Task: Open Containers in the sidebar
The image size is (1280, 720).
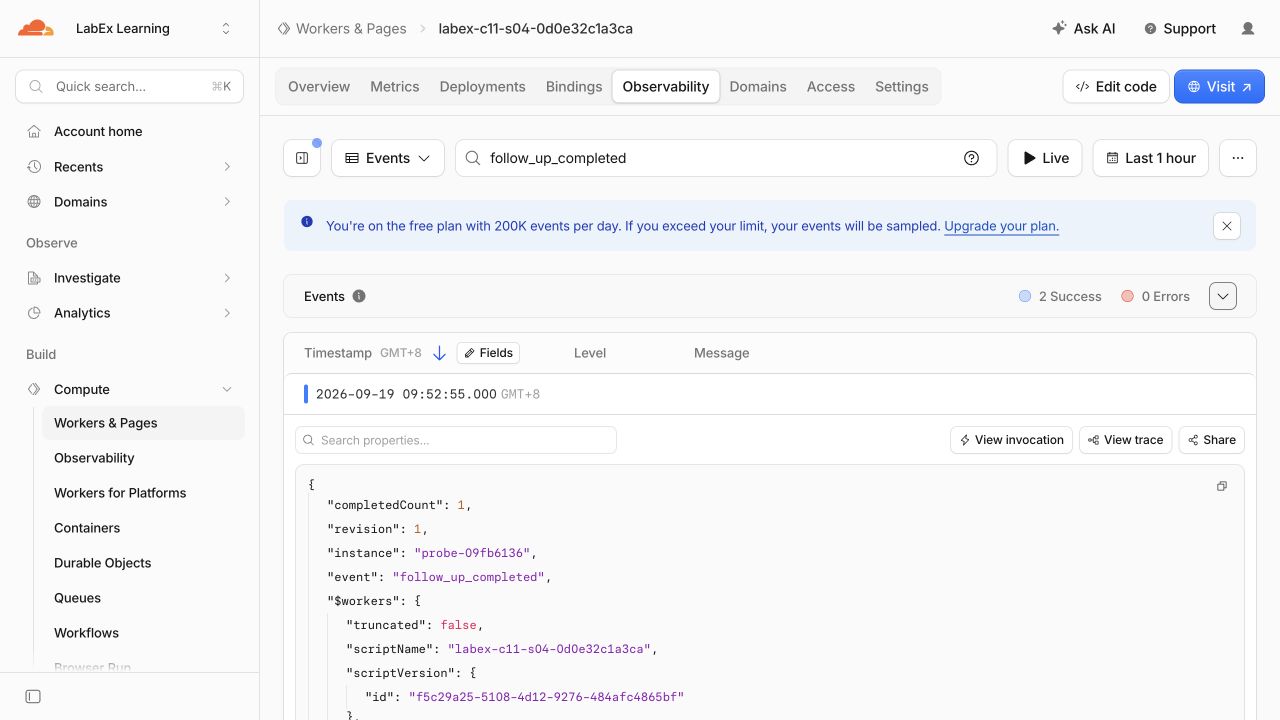Action: coord(87,528)
